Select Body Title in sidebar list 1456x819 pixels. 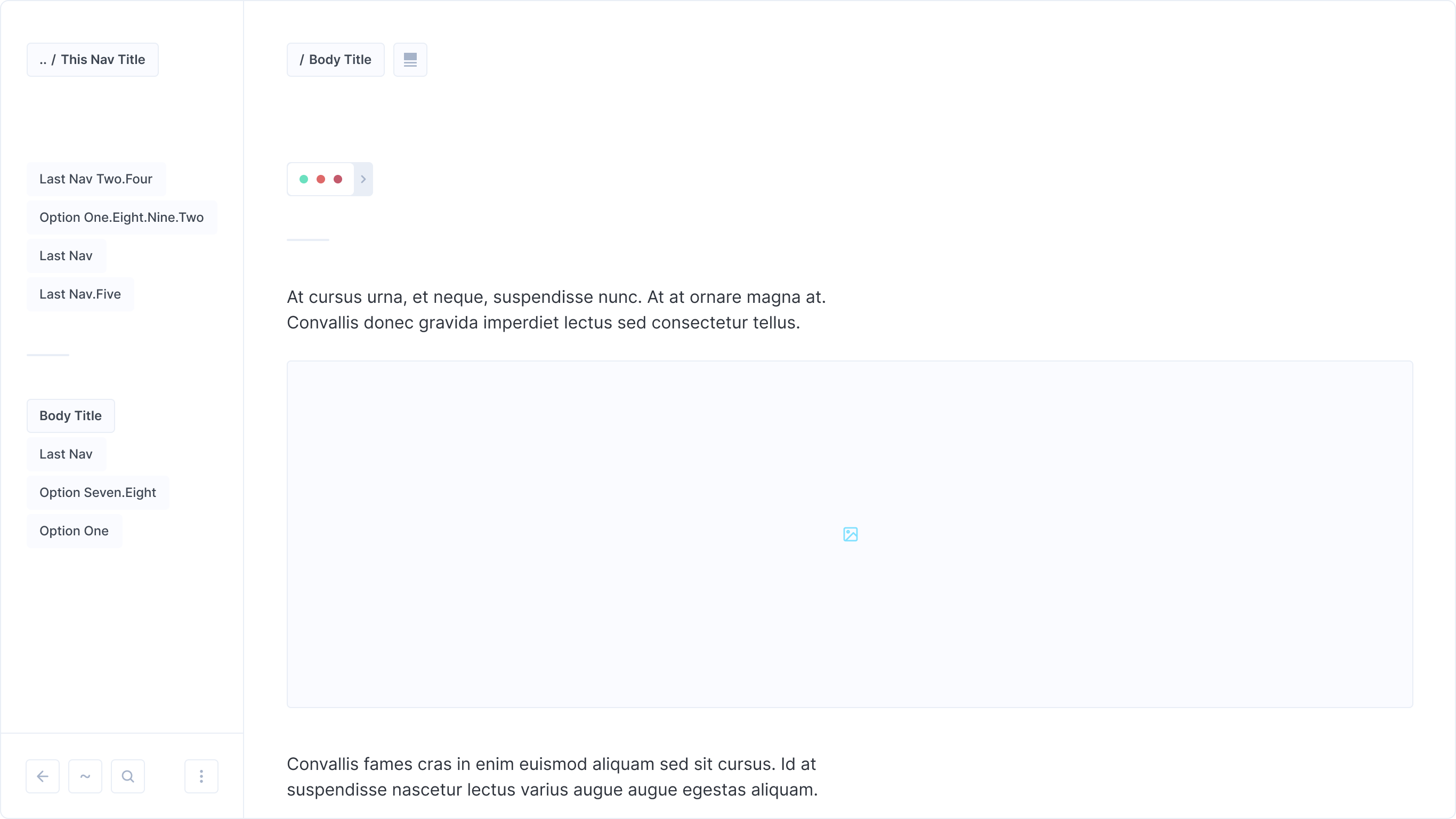tap(71, 416)
